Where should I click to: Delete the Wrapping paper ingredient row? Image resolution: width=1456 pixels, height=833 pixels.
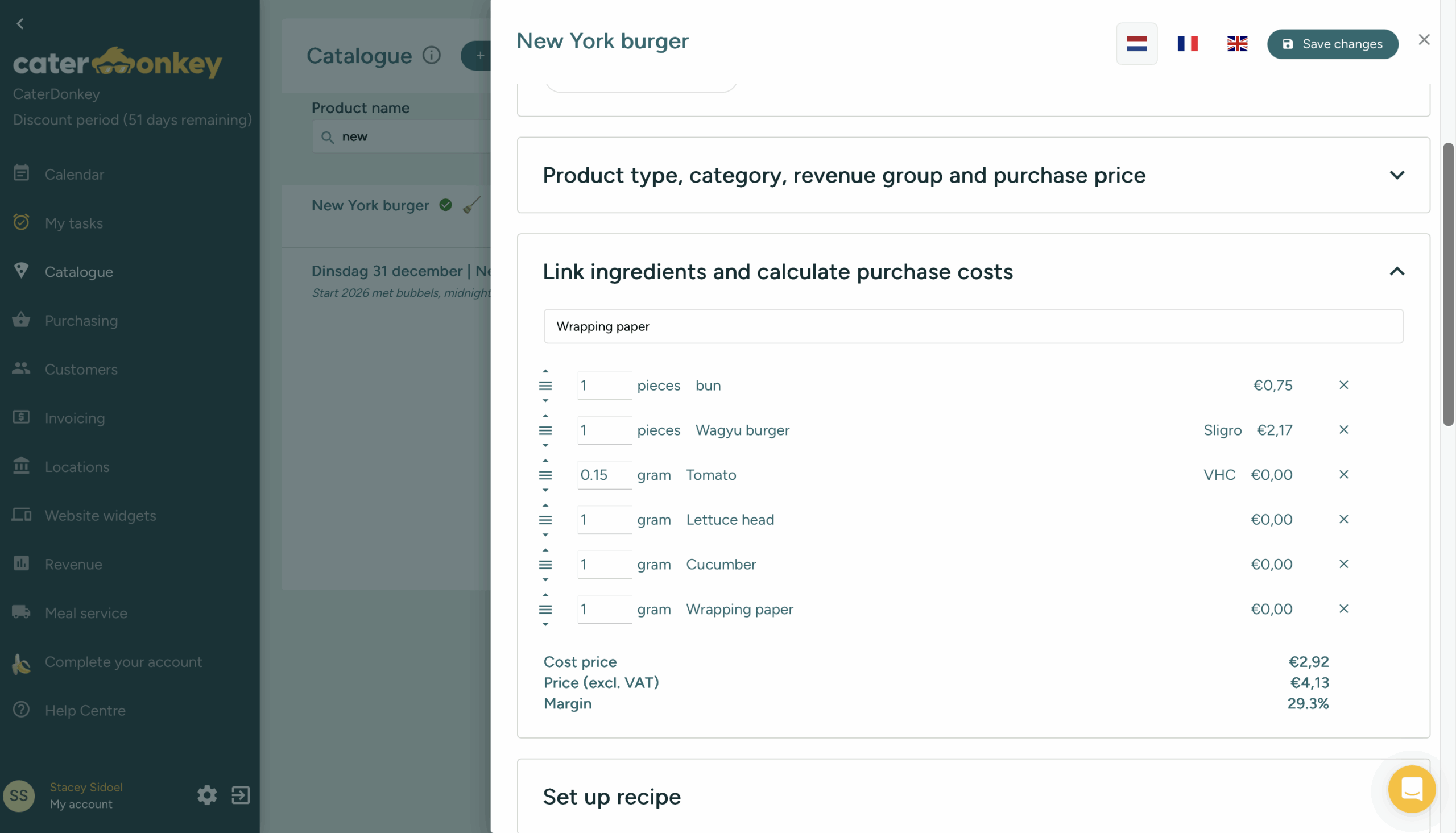pos(1343,609)
